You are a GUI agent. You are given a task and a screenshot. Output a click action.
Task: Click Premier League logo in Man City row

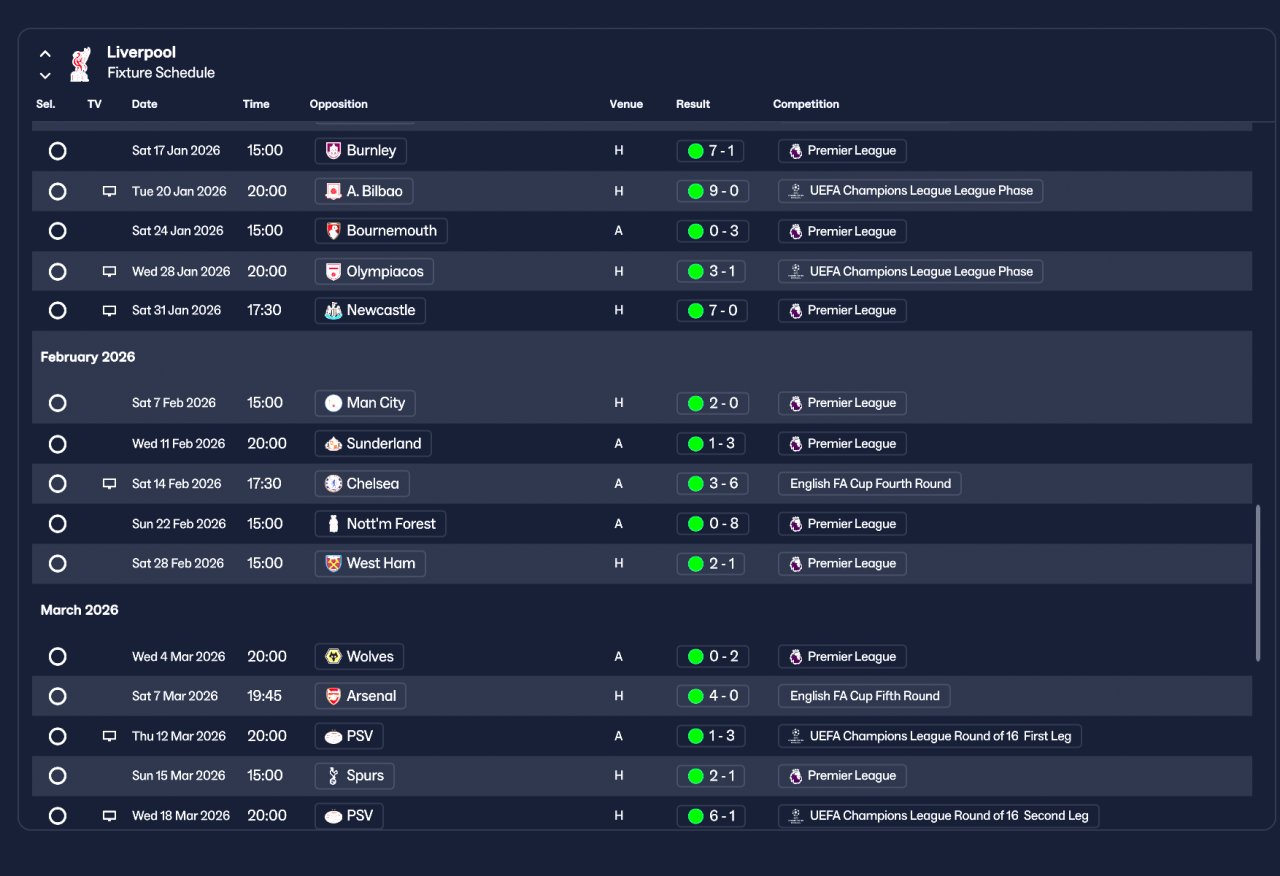[x=795, y=403]
